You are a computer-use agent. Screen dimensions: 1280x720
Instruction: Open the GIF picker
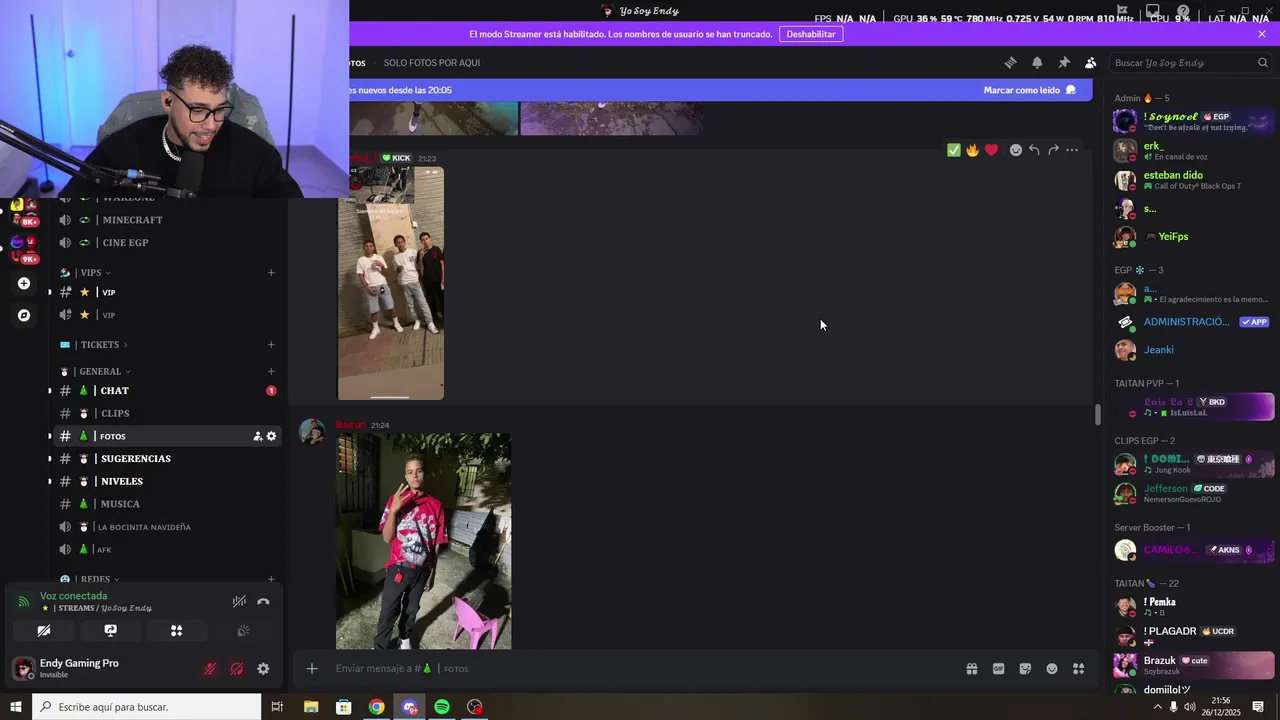pyautogui.click(x=998, y=669)
